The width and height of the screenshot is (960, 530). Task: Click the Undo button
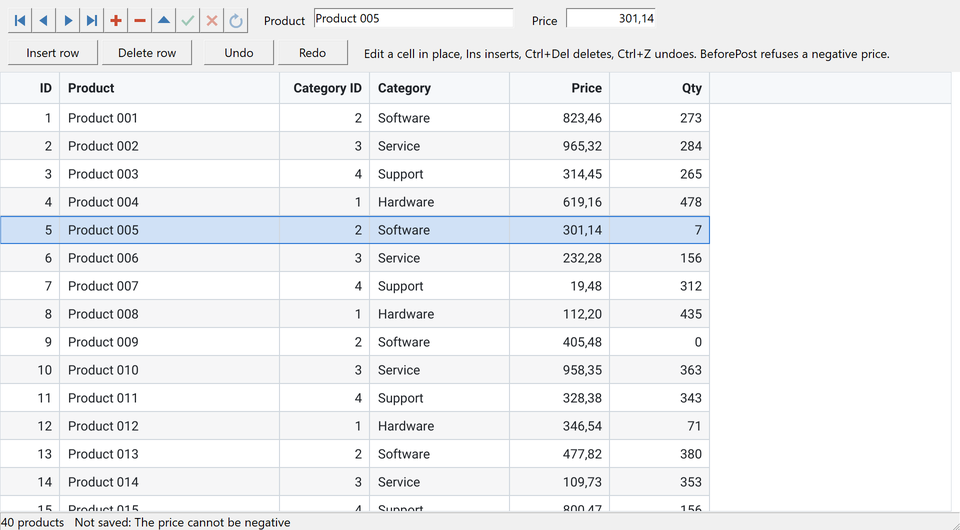[239, 53]
